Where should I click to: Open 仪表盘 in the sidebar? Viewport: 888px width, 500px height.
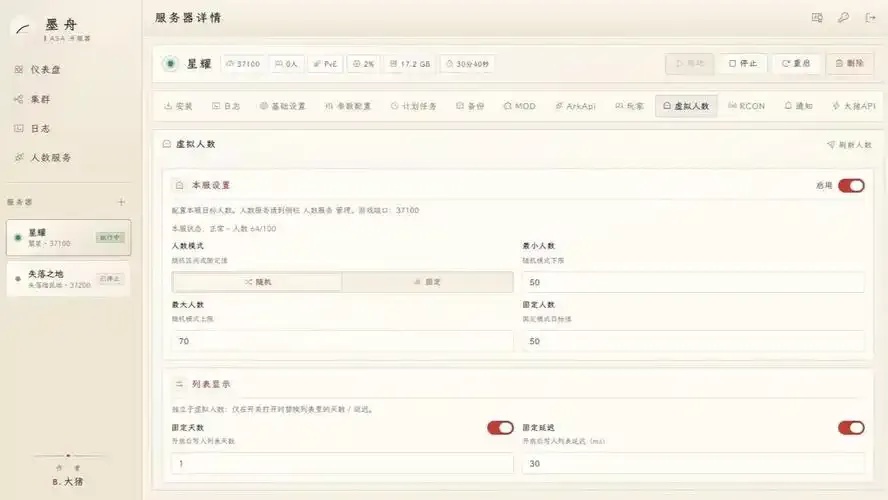37,70
